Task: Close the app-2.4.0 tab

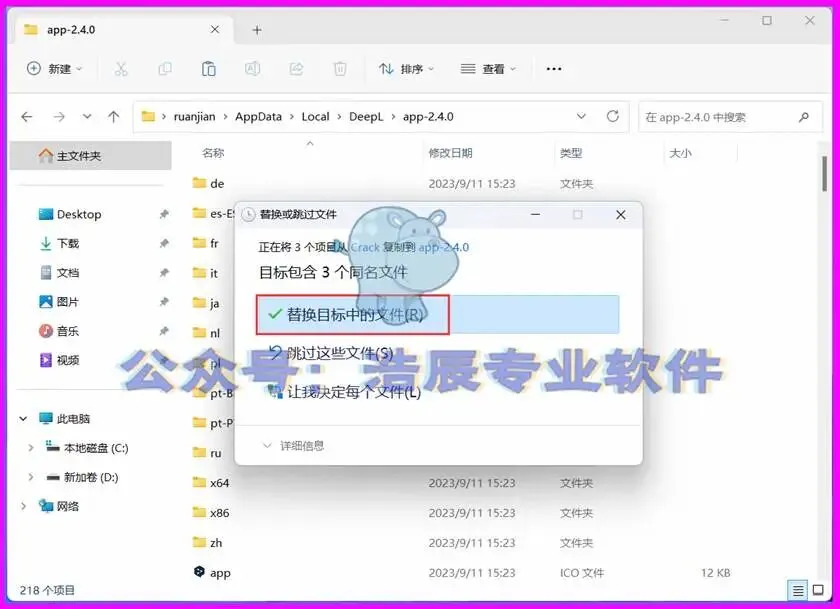Action: click(215, 29)
